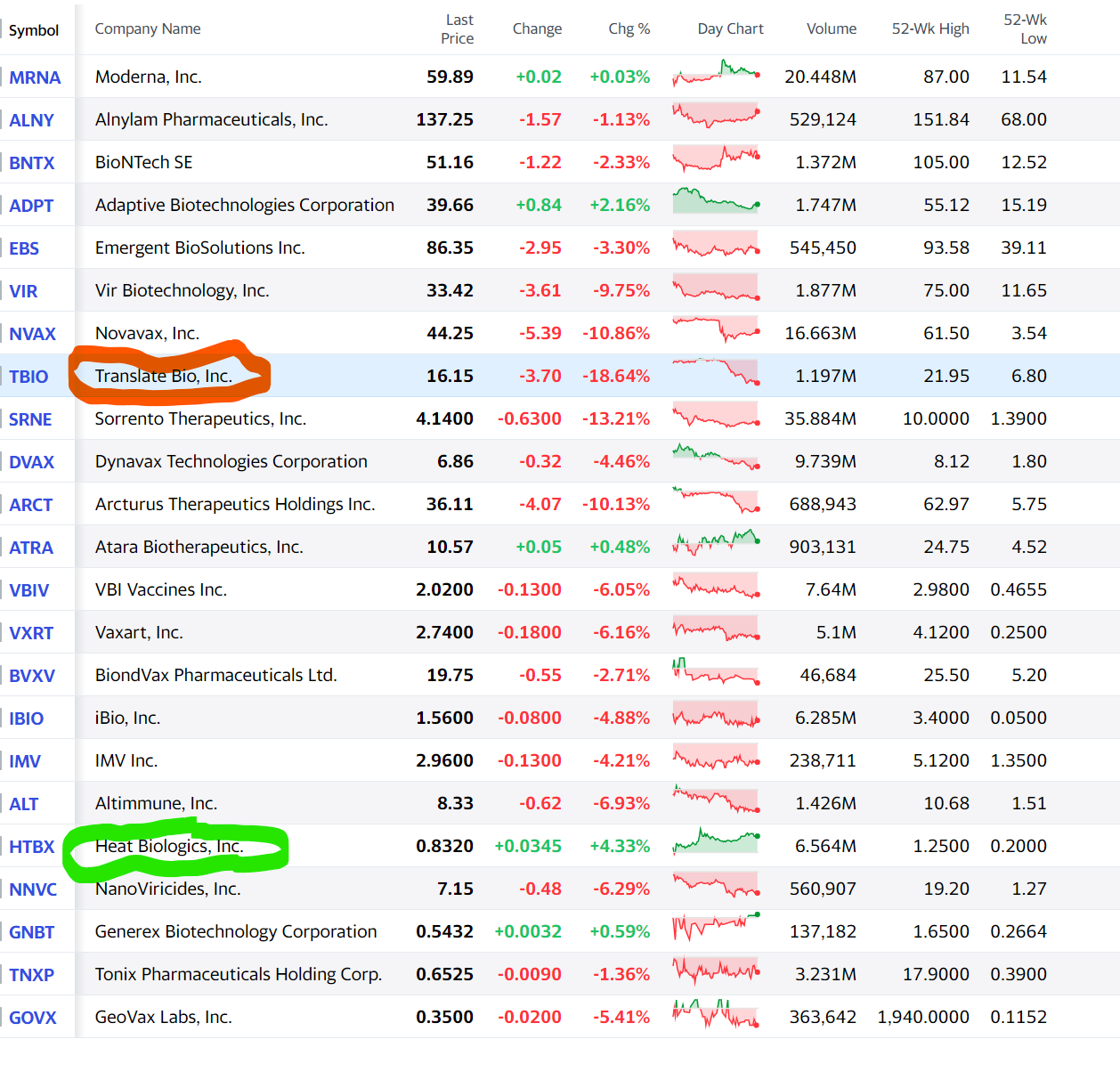View BiondVax day chart sparkline
The height and width of the screenshot is (1080, 1120).
(716, 671)
